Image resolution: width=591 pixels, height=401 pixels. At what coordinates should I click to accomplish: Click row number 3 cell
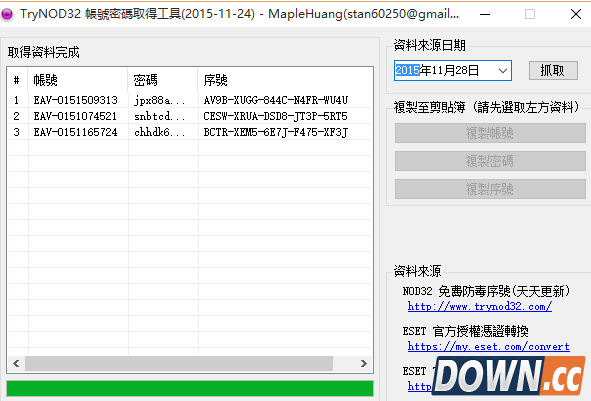(17, 132)
